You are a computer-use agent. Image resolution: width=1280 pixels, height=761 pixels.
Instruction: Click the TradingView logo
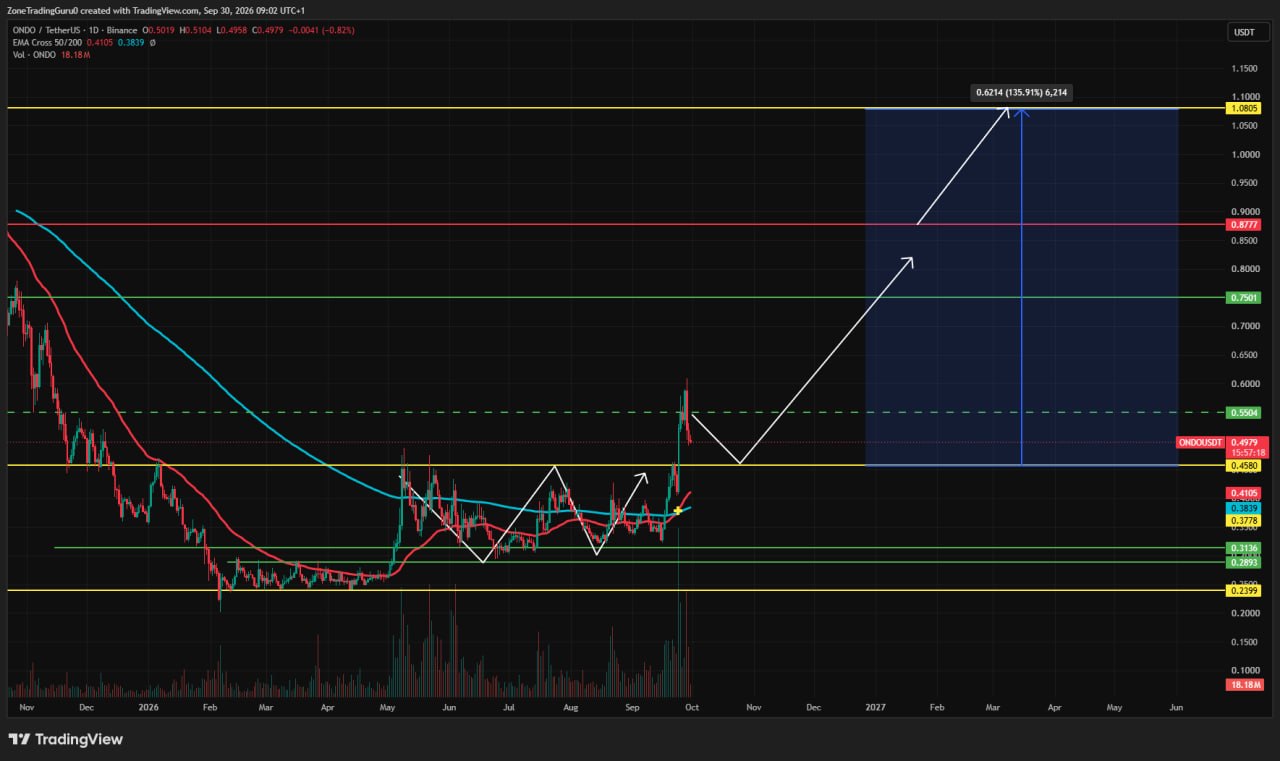[x=65, y=739]
